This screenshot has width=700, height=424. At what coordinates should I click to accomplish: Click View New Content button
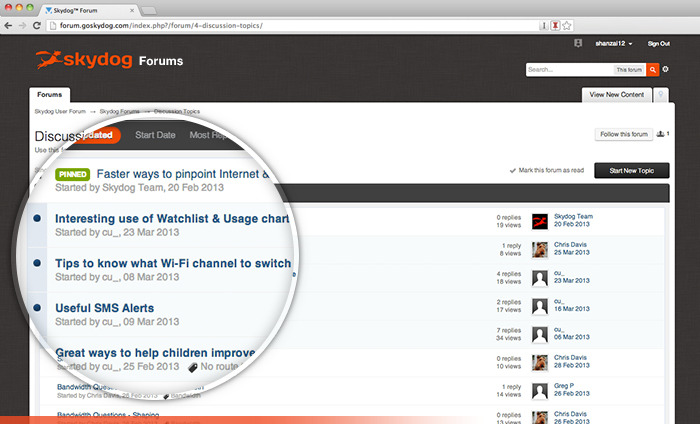pos(617,95)
